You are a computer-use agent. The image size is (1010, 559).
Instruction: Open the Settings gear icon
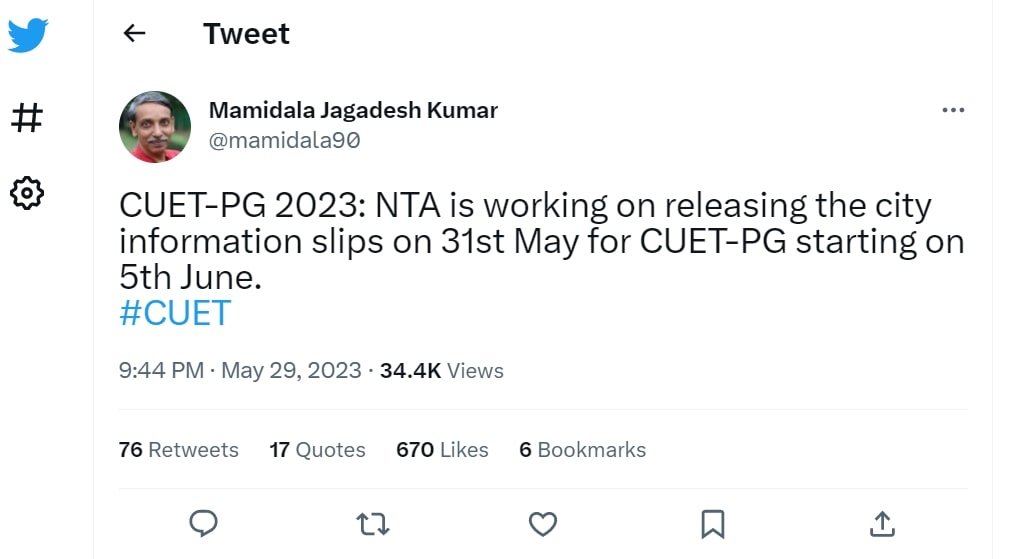coord(27,193)
